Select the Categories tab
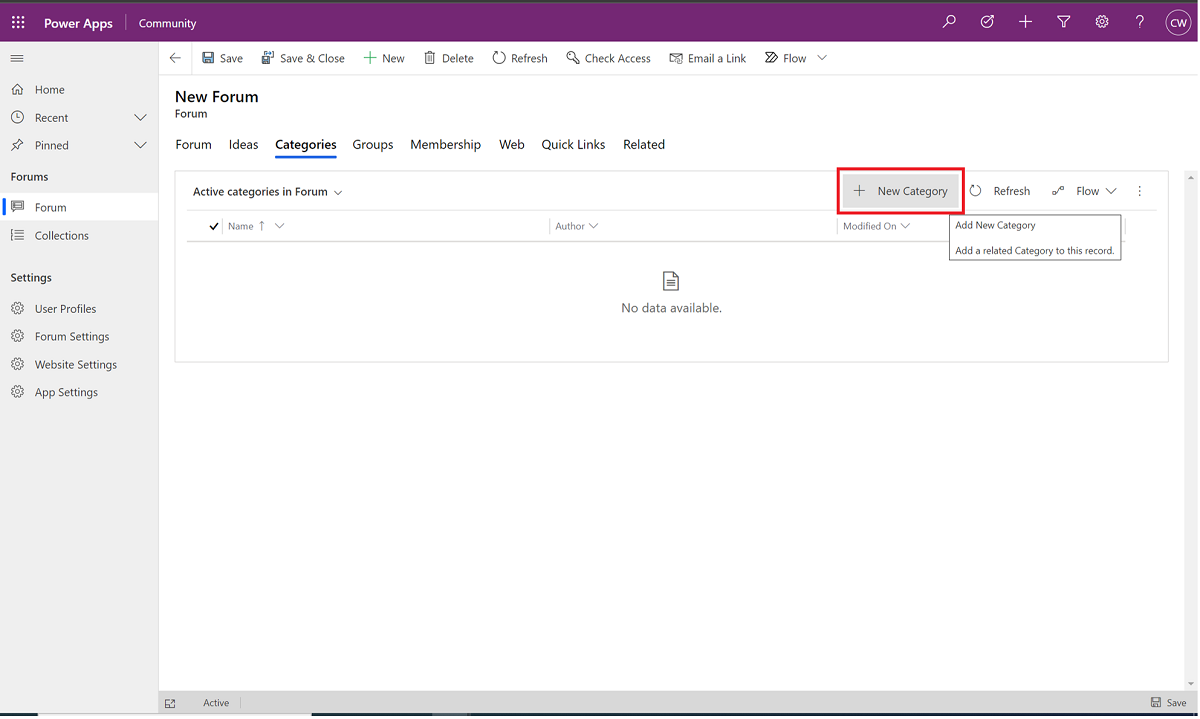1200x719 pixels. click(x=305, y=144)
